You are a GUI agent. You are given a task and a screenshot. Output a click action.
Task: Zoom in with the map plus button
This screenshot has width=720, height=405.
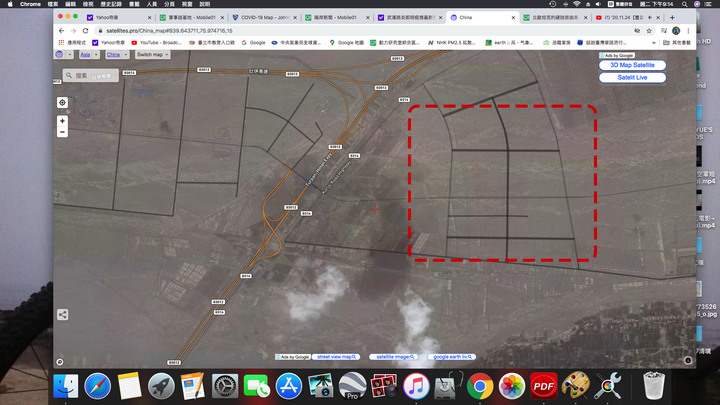click(62, 121)
